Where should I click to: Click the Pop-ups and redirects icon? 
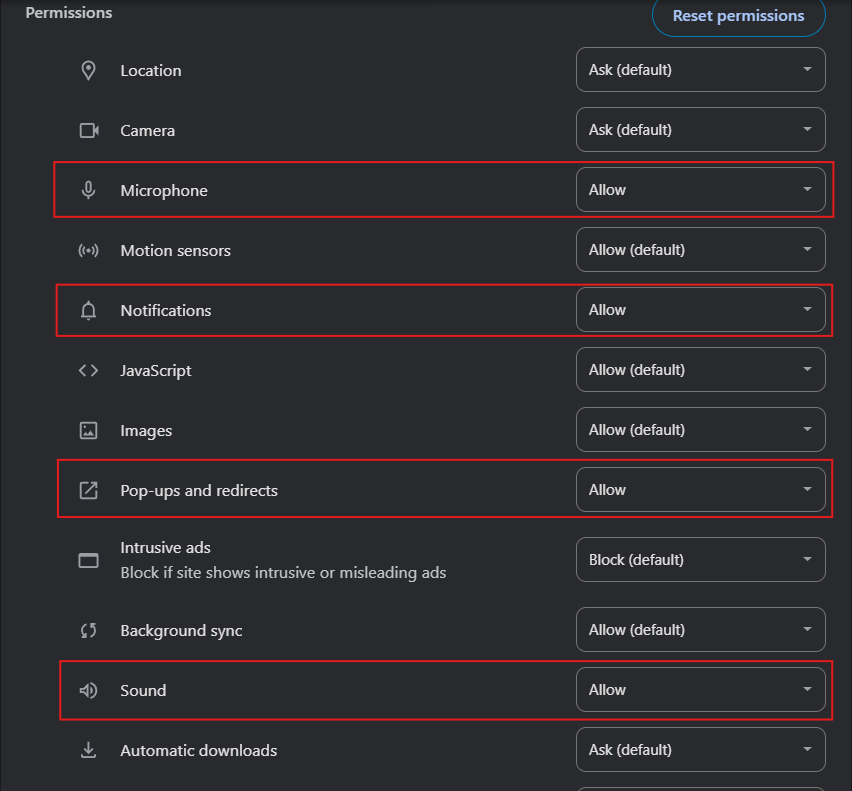pyautogui.click(x=88, y=490)
